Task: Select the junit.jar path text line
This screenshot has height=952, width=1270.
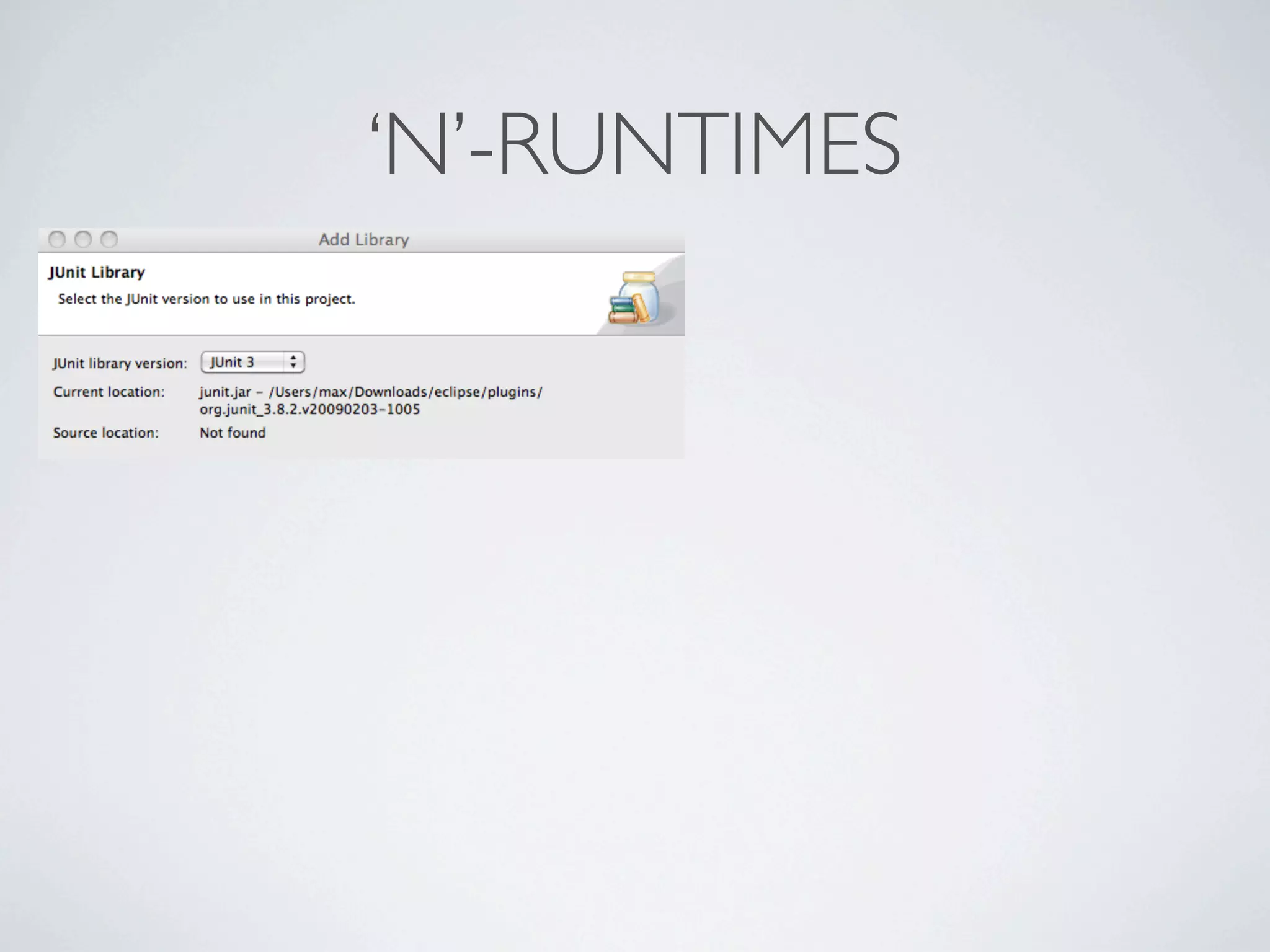Action: click(x=371, y=392)
